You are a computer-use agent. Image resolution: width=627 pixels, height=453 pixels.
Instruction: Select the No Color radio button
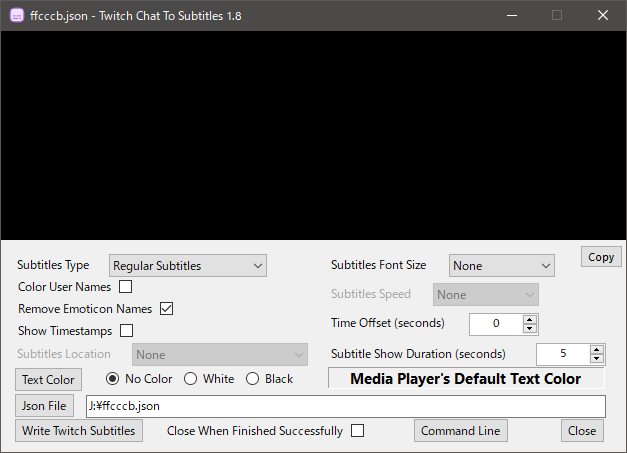tap(113, 379)
